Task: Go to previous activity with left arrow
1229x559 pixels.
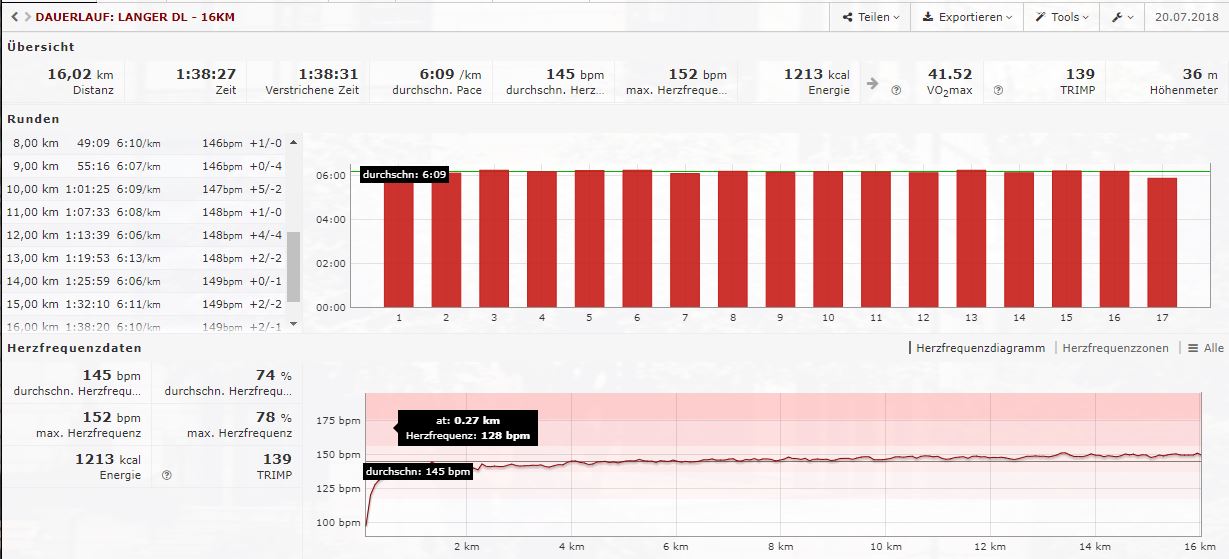Action: coord(13,17)
